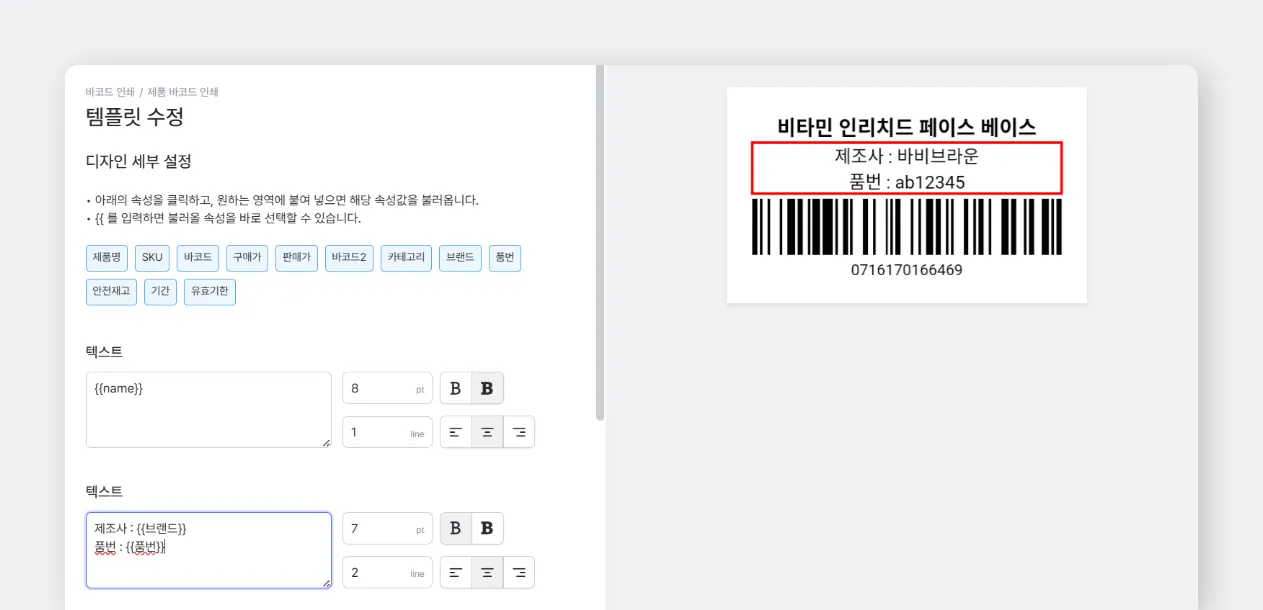Left-align the 제조사 text block
Screen dimensions: 1263x610
pos(455,572)
